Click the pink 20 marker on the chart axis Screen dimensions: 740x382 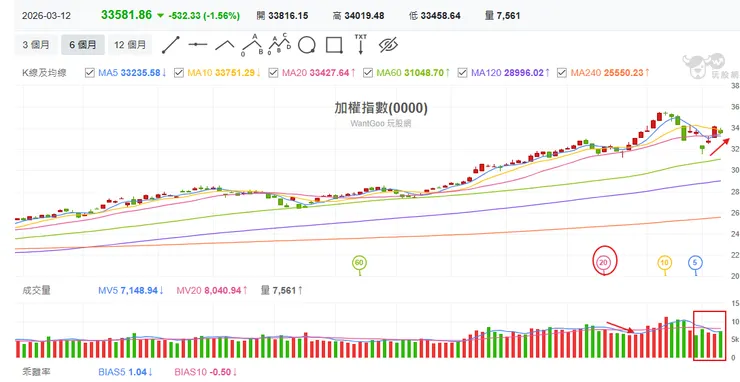click(x=603, y=263)
